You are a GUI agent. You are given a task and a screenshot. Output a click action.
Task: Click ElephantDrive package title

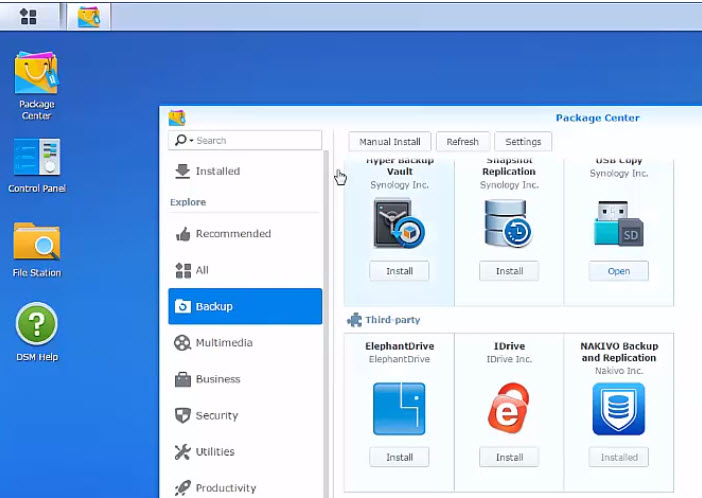pos(399,346)
